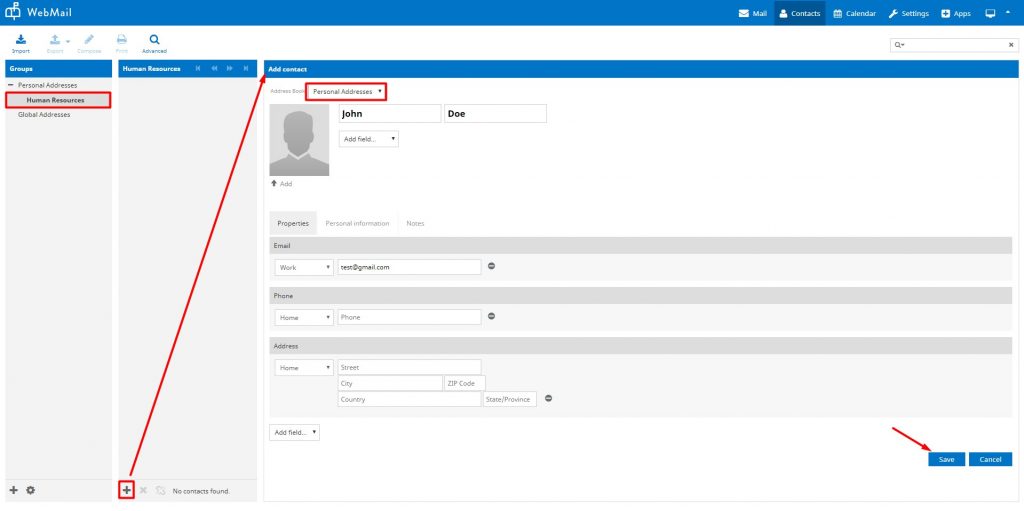Switch to the Personal information tab
This screenshot has width=1024, height=511.
pyautogui.click(x=357, y=223)
